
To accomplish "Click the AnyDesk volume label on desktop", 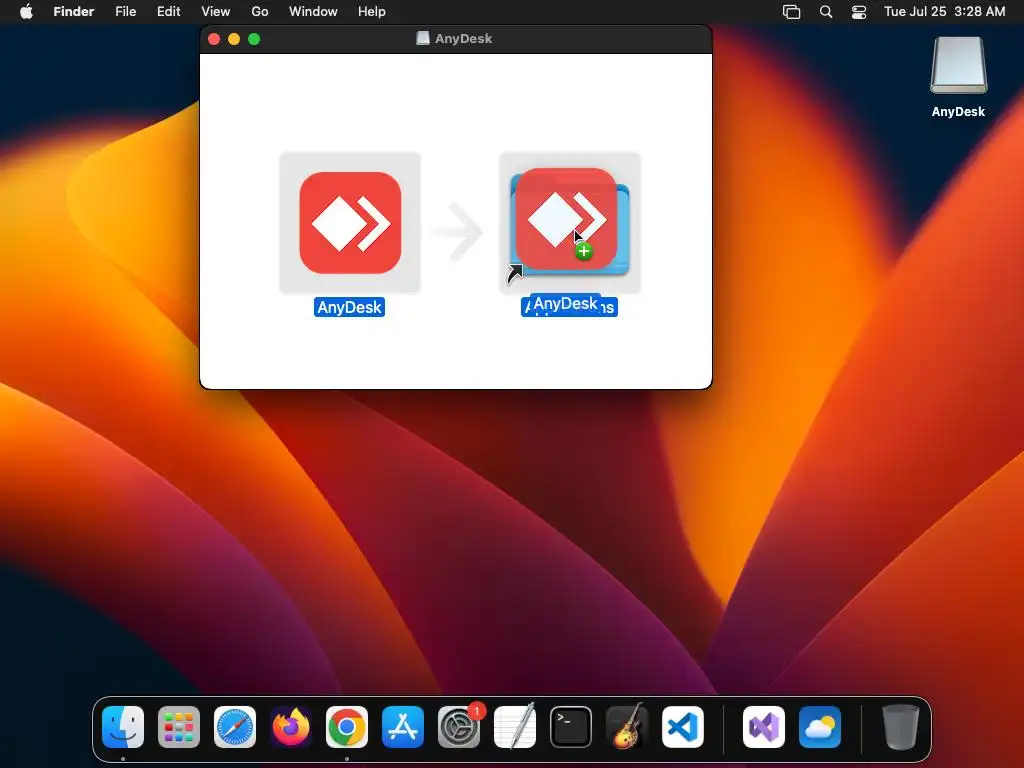I will [x=958, y=112].
